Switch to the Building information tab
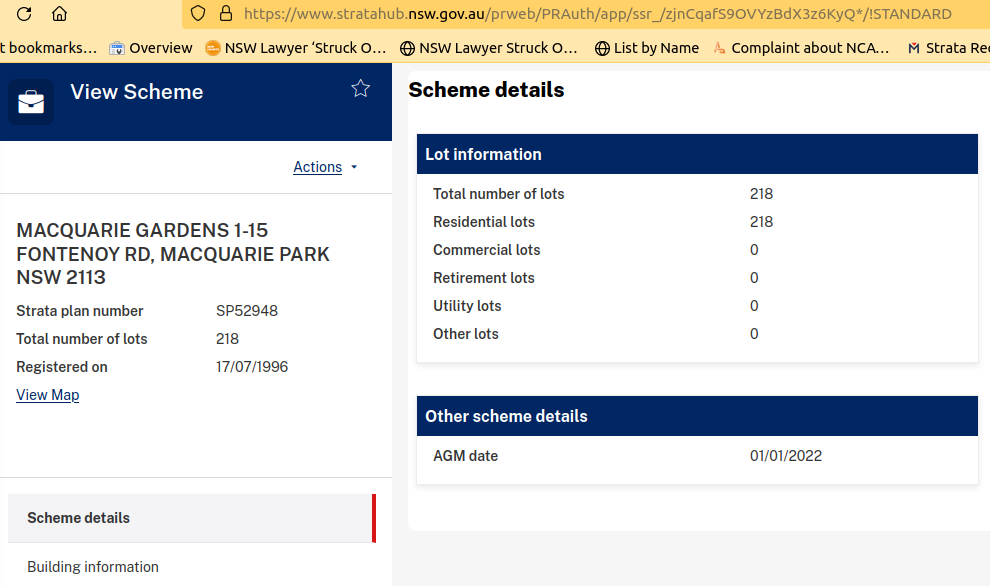 (x=93, y=567)
